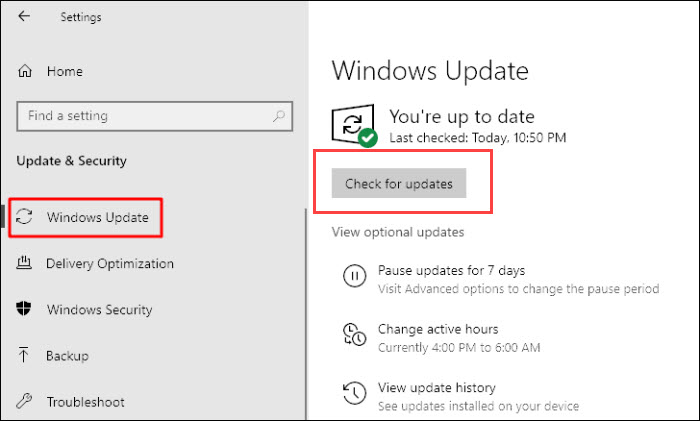Click the Windows Update sync icon in sidebar
The height and width of the screenshot is (421, 700).
tap(26, 218)
